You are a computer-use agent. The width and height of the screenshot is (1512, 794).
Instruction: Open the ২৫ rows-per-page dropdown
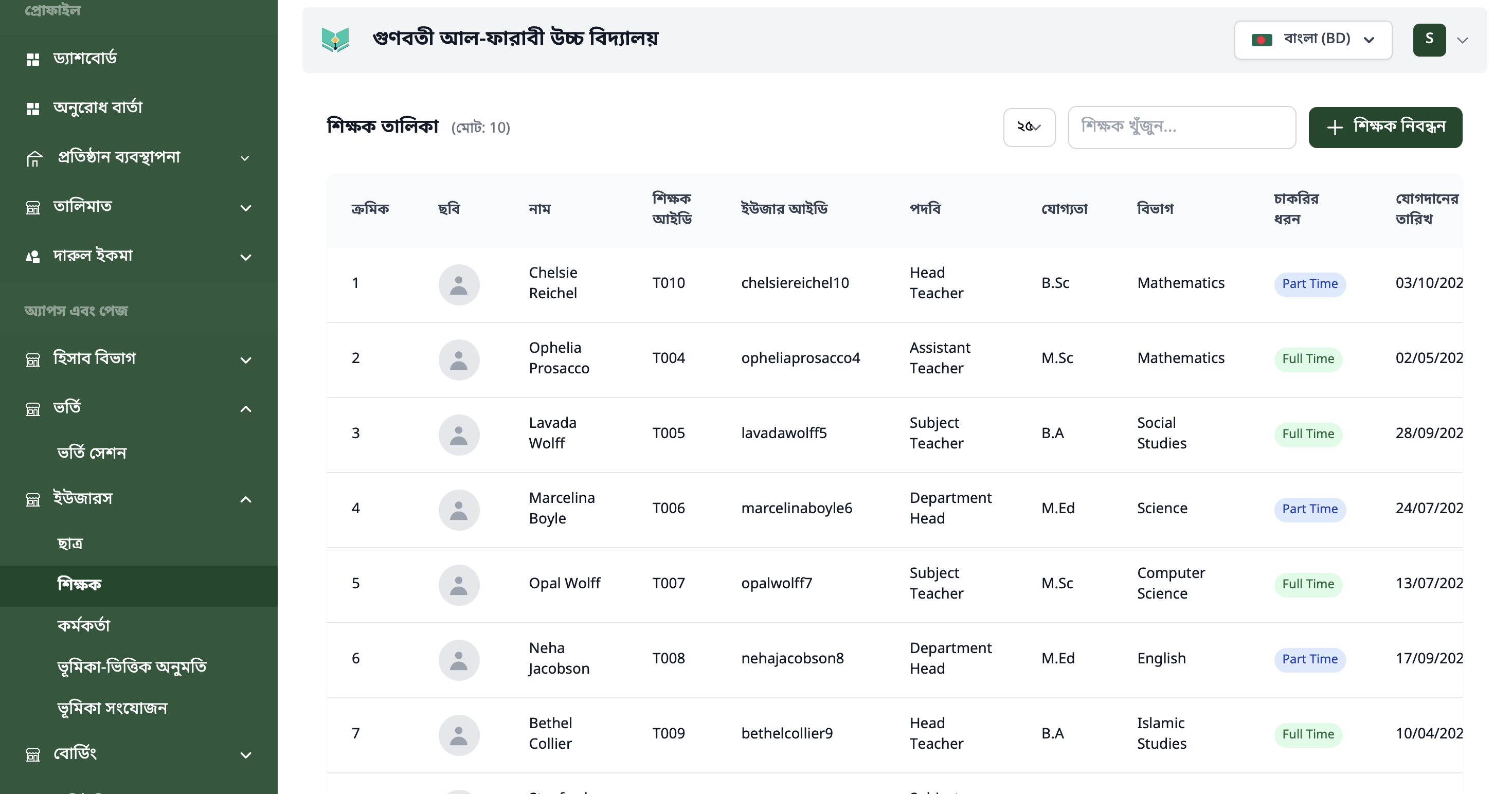pos(1029,128)
